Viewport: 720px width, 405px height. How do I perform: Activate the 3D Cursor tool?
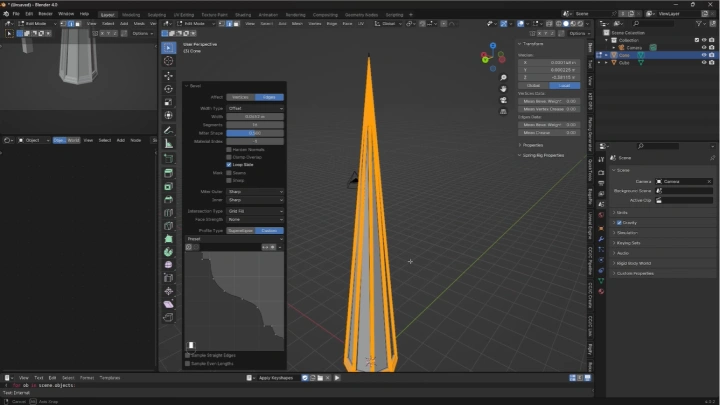(x=169, y=61)
